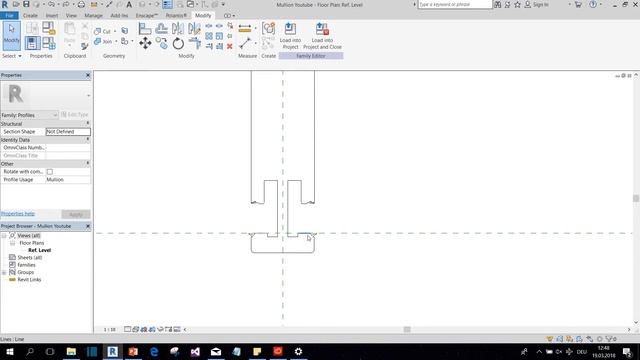Save file from quick access toolbar
The image size is (640, 360).
[26, 4]
